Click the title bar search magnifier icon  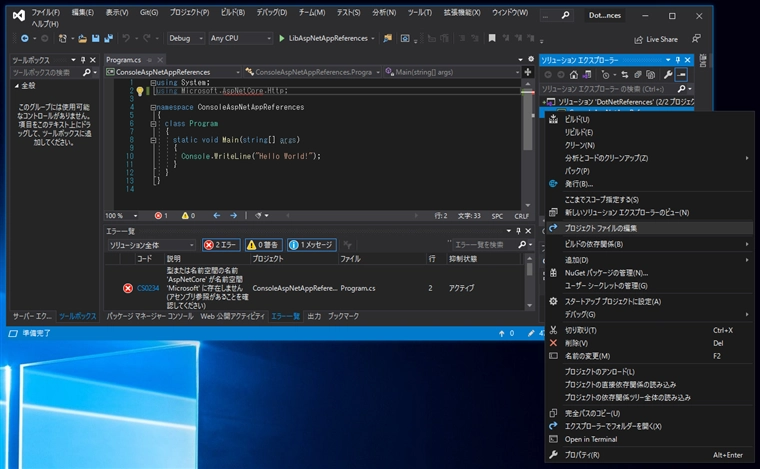point(565,16)
